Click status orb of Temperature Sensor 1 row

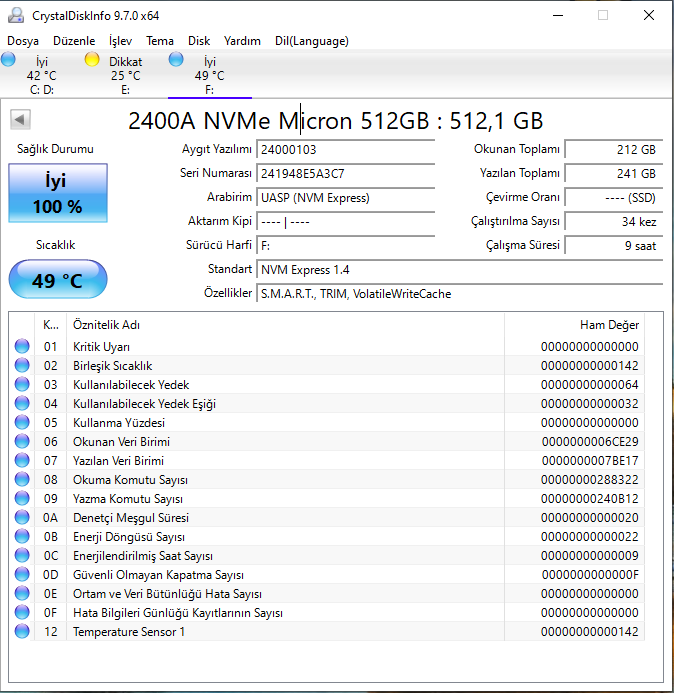(22, 631)
